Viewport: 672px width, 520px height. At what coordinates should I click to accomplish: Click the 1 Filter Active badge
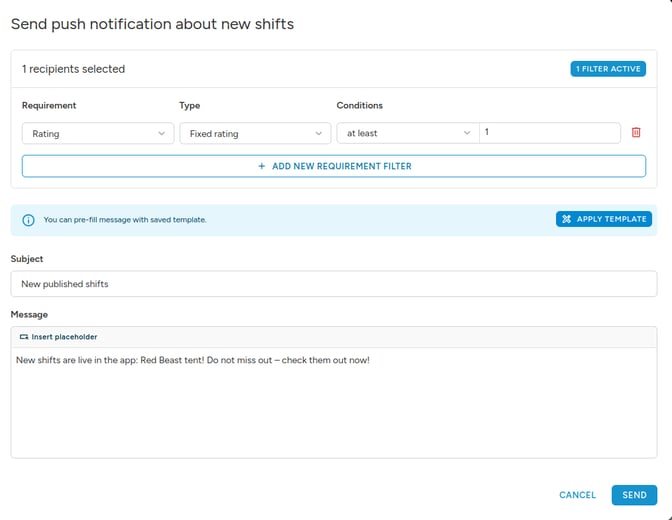pyautogui.click(x=607, y=69)
